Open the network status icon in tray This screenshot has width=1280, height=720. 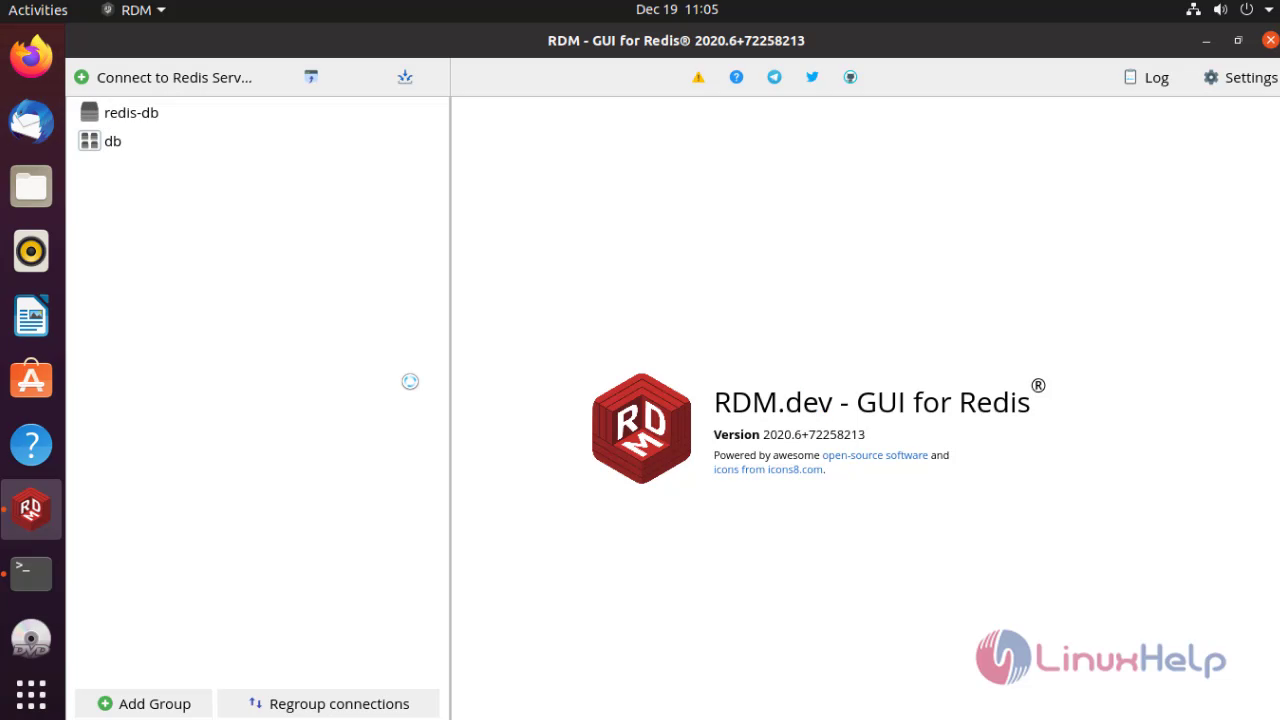tap(1193, 10)
